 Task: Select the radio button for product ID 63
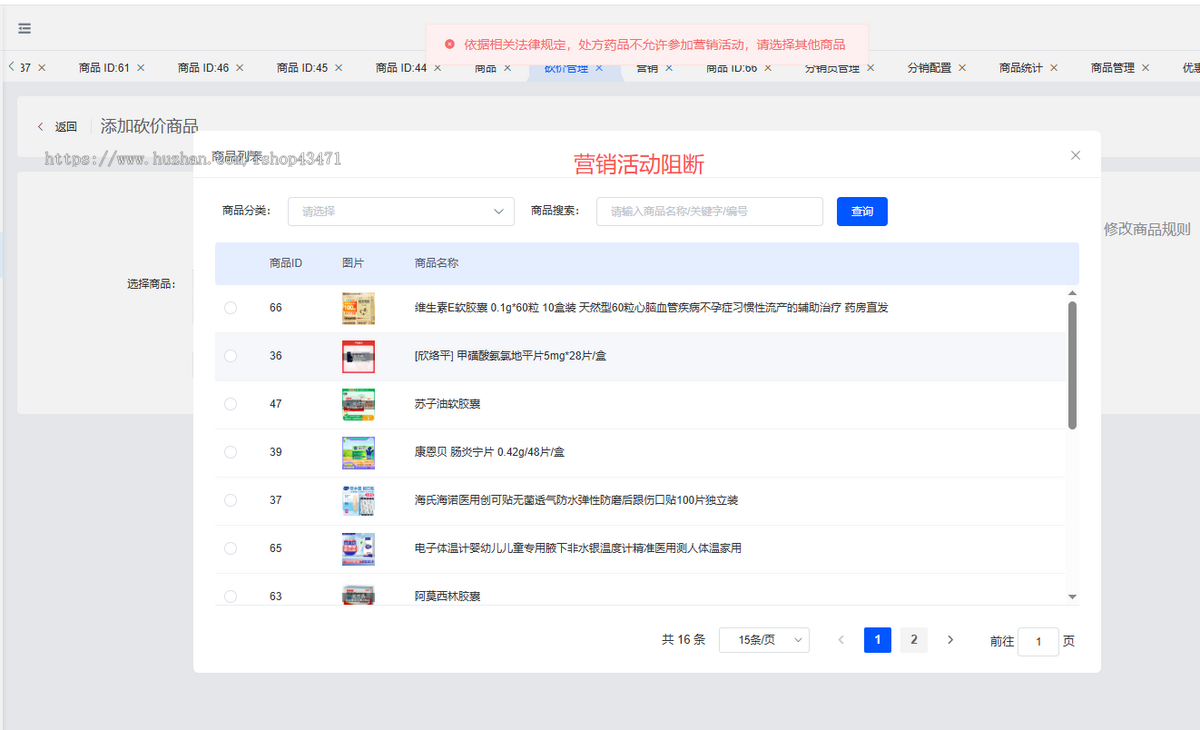(231, 596)
